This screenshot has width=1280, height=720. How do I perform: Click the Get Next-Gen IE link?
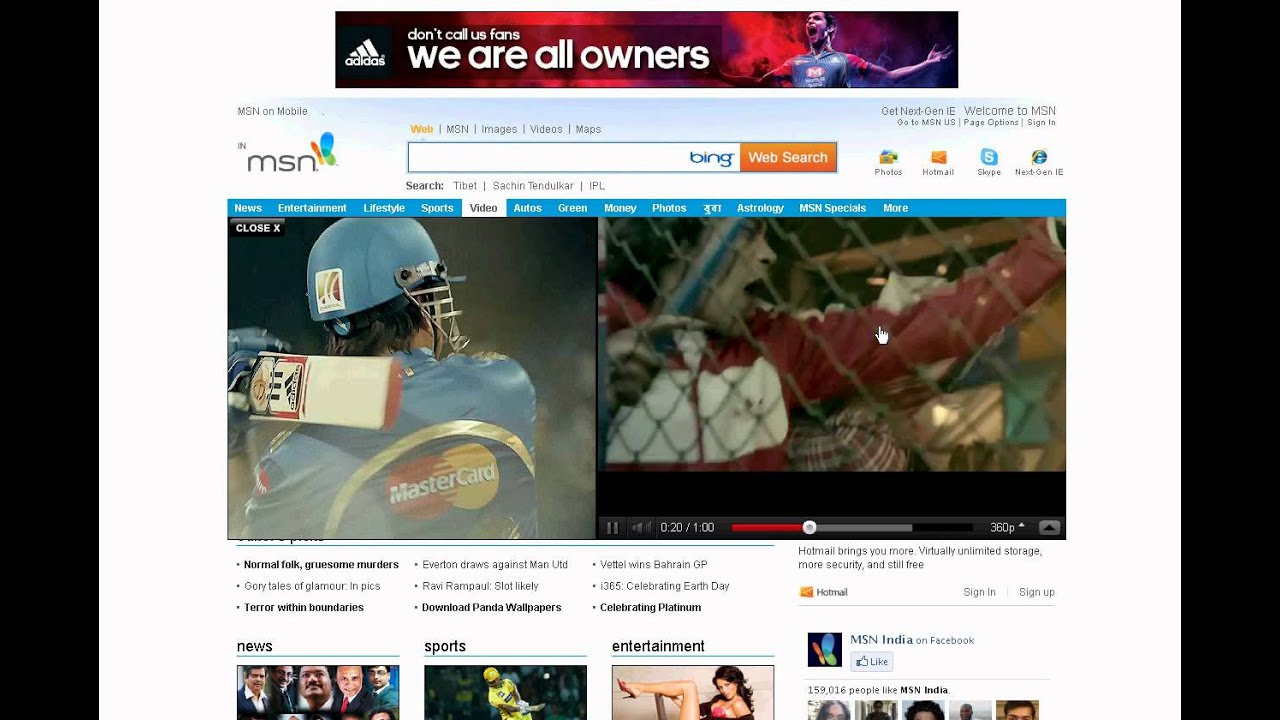click(x=918, y=111)
